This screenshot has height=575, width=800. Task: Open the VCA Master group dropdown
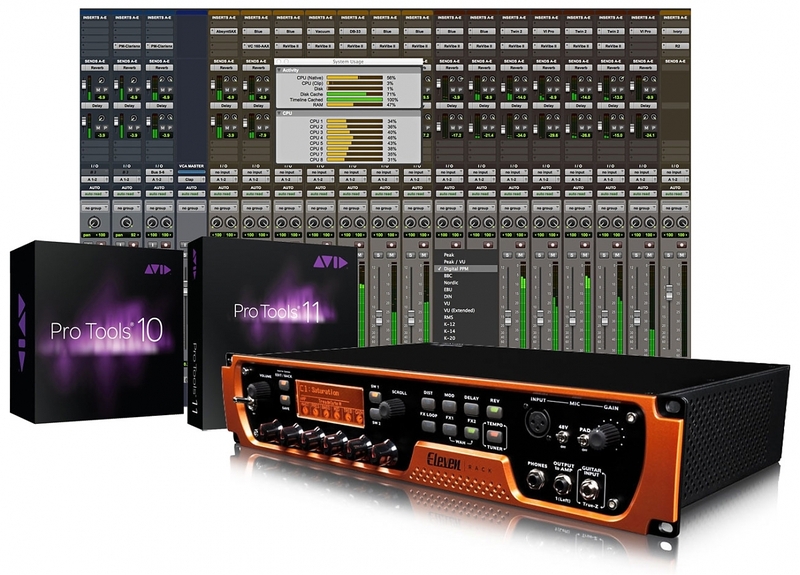(191, 208)
